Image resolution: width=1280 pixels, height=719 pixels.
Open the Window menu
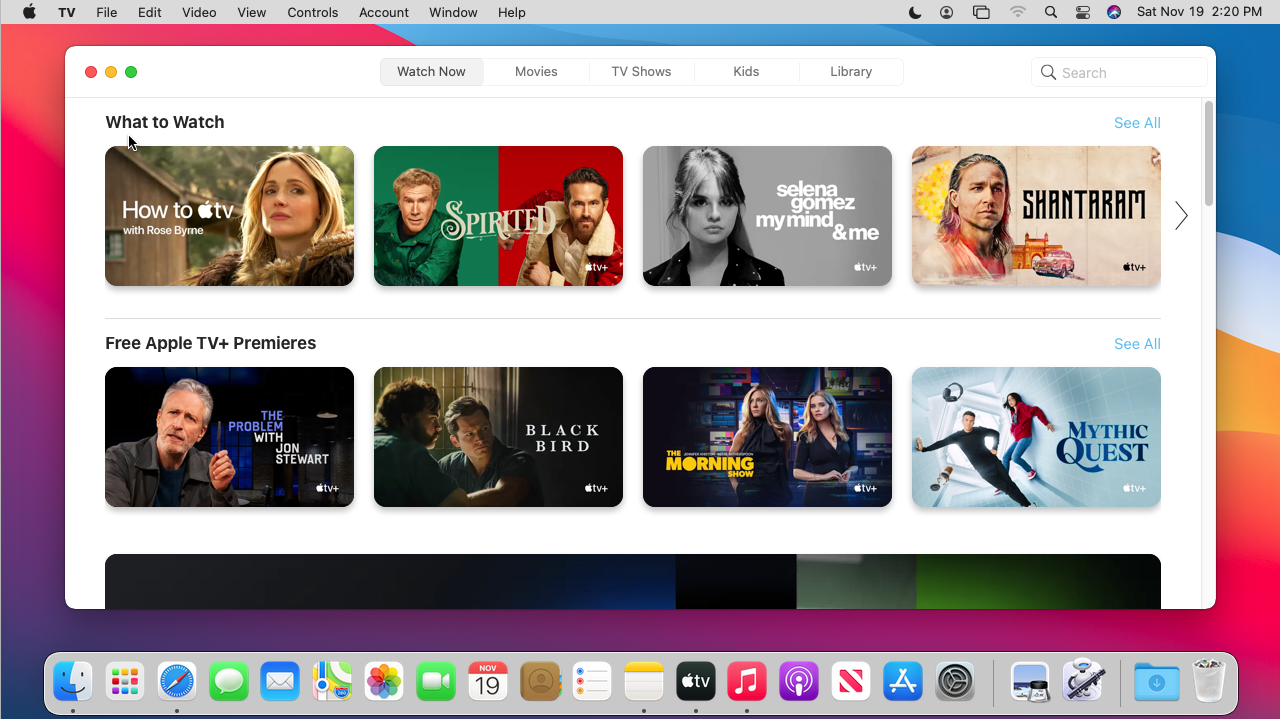tap(453, 12)
